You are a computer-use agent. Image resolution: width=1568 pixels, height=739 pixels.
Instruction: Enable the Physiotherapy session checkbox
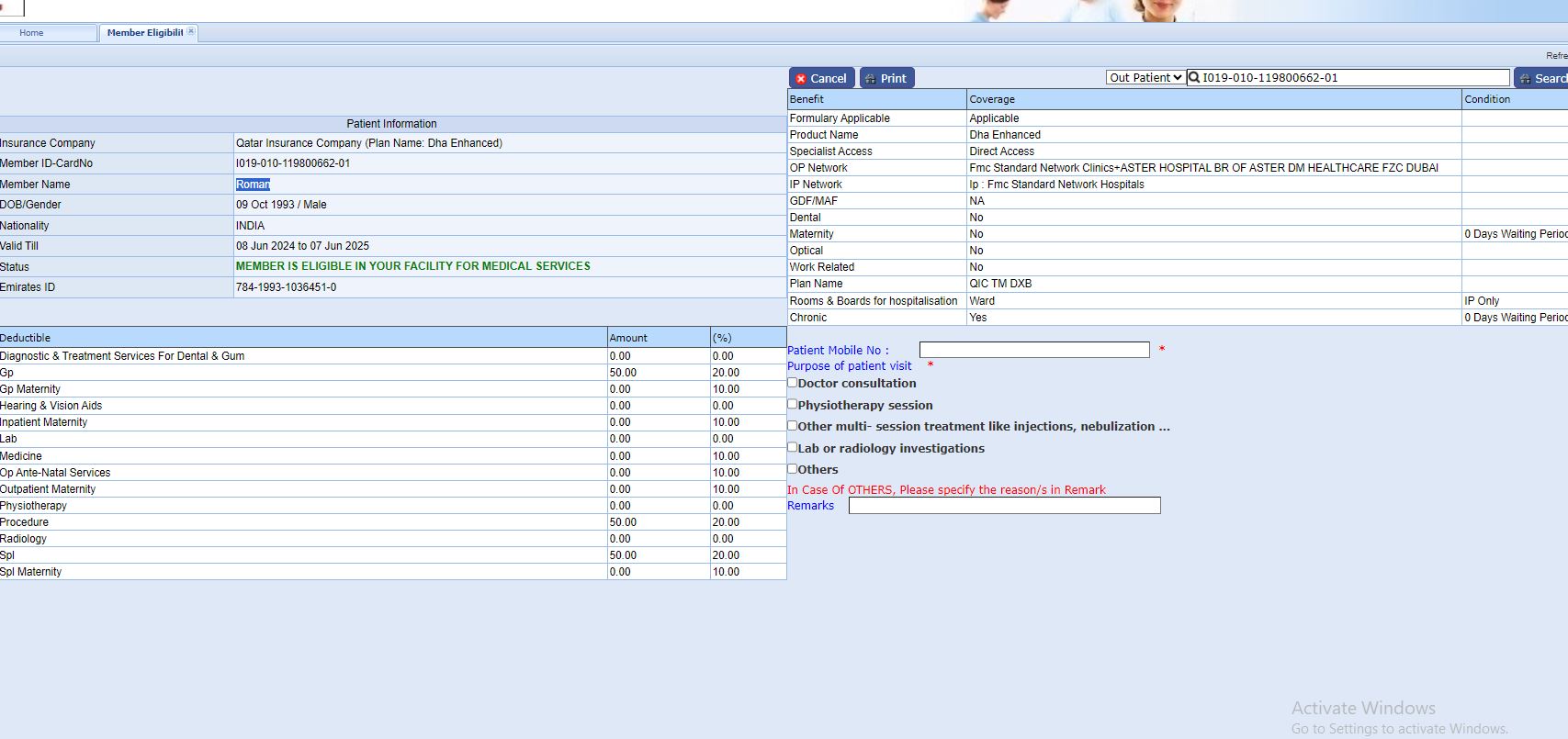[x=792, y=404]
